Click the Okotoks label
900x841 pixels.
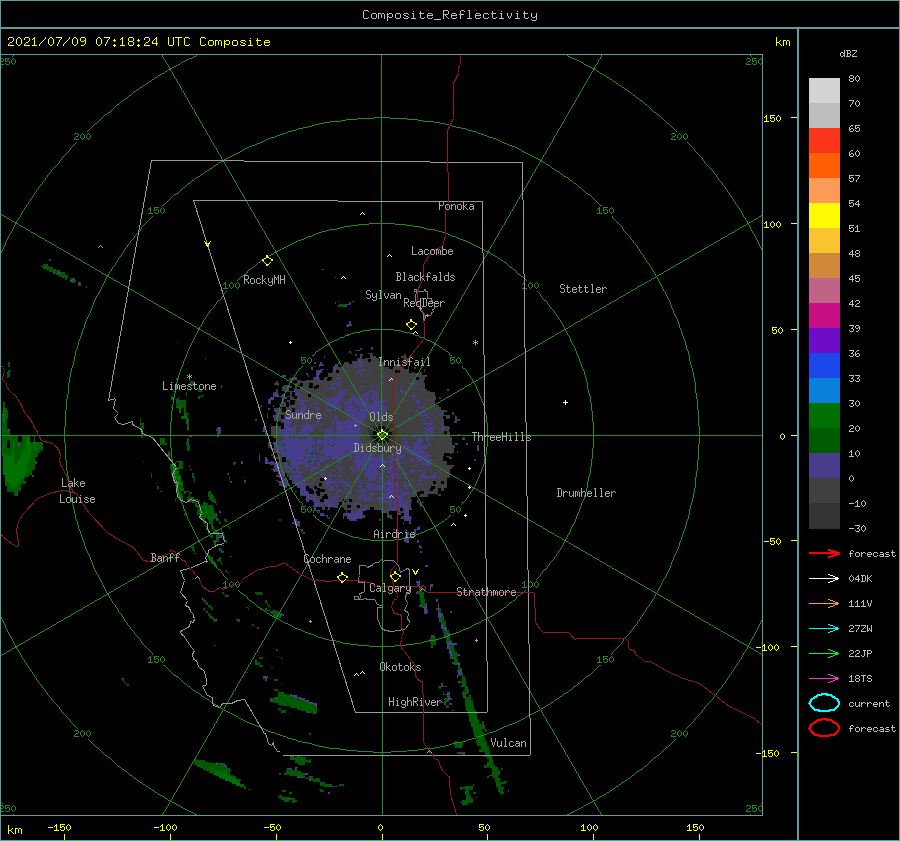[400, 666]
